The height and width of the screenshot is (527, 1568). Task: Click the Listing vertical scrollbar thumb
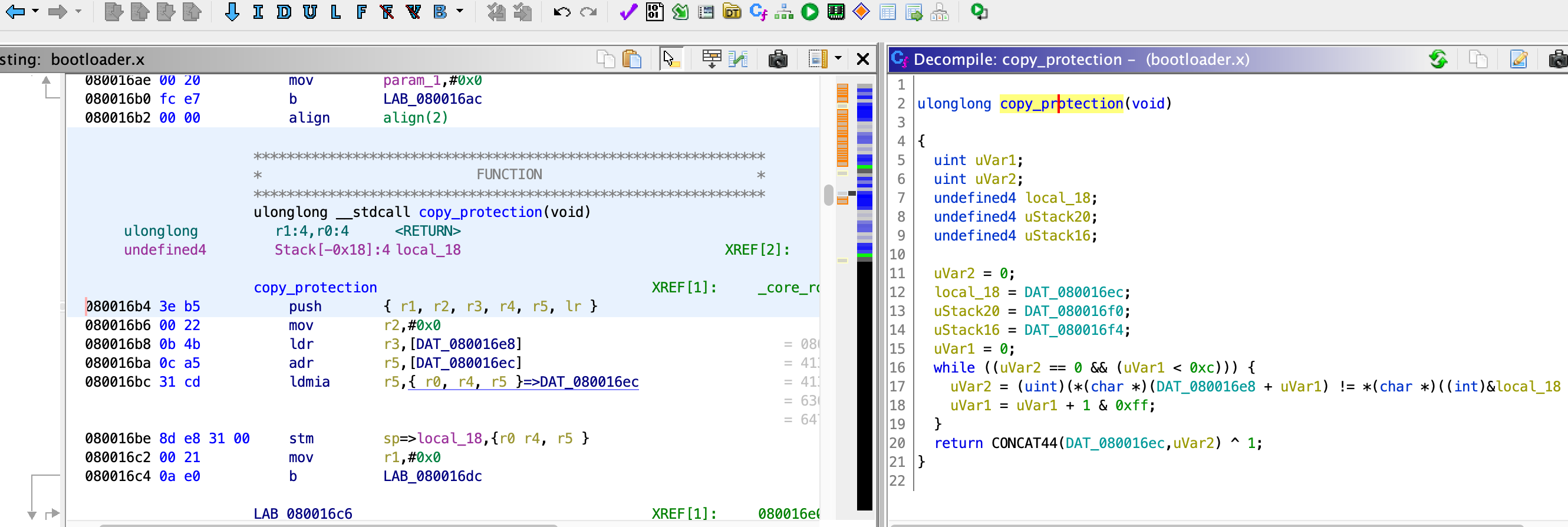[x=828, y=195]
